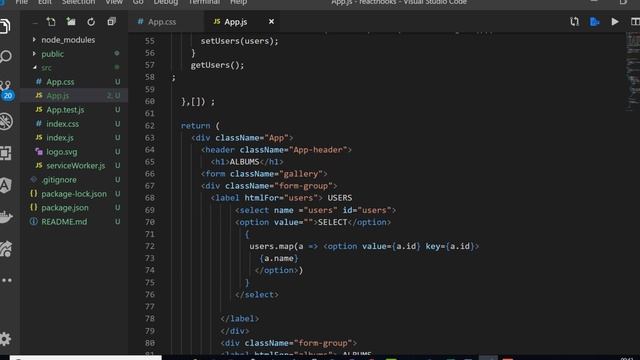Place cursor on getUsers(); call
This screenshot has width=640, height=360.
(217, 65)
